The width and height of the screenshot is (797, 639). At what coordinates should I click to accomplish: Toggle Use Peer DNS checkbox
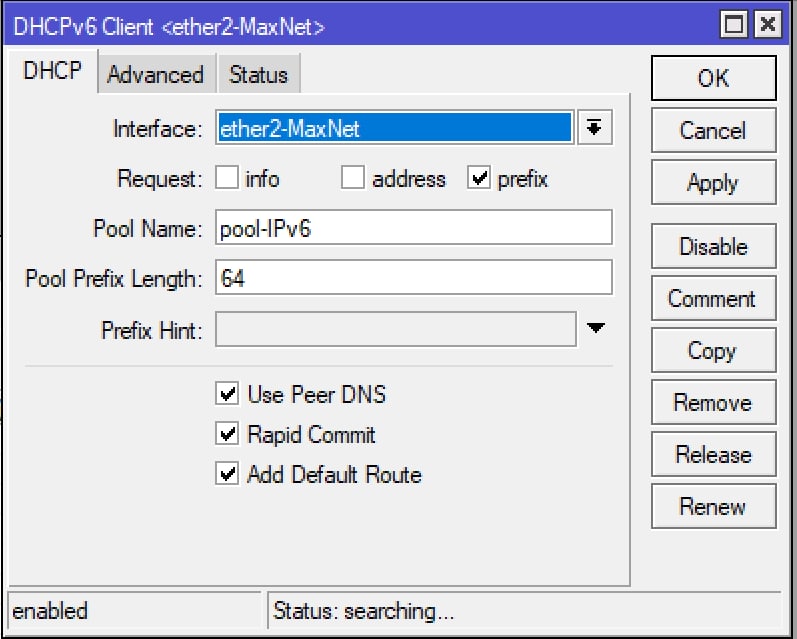pyautogui.click(x=227, y=394)
